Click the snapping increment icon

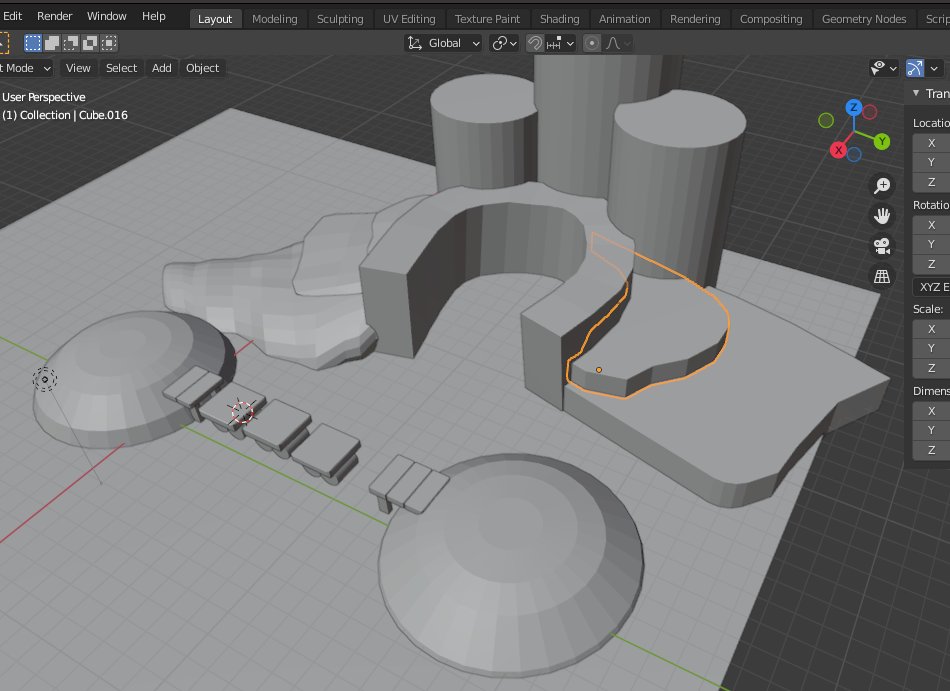click(554, 44)
